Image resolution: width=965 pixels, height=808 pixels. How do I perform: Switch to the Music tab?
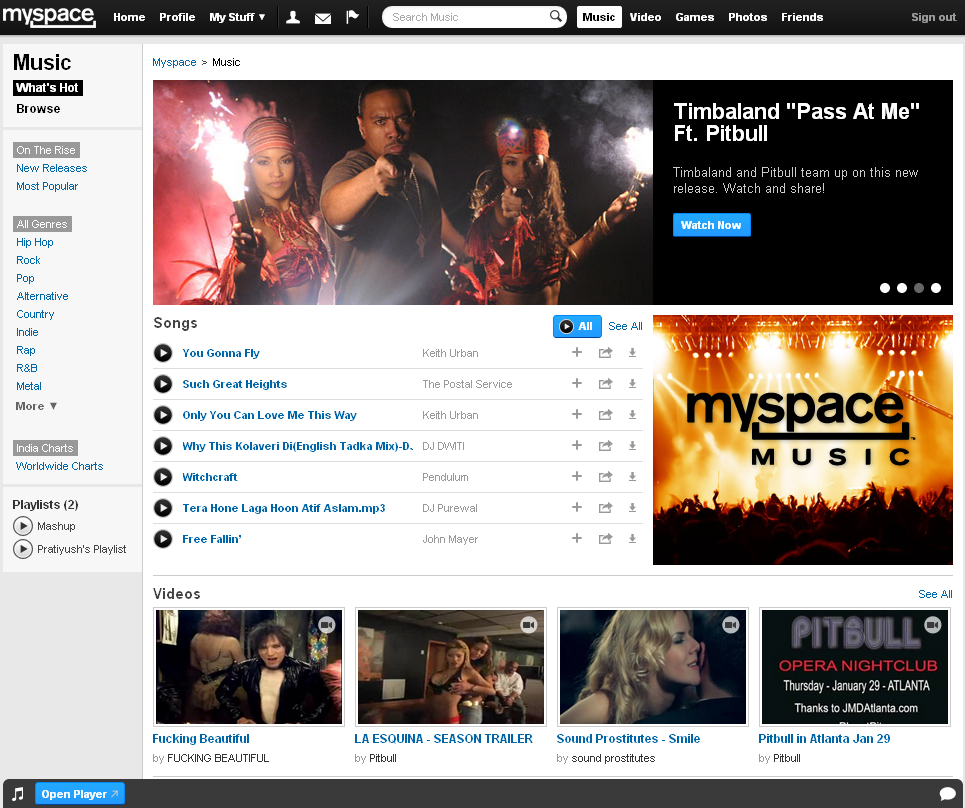coord(599,17)
